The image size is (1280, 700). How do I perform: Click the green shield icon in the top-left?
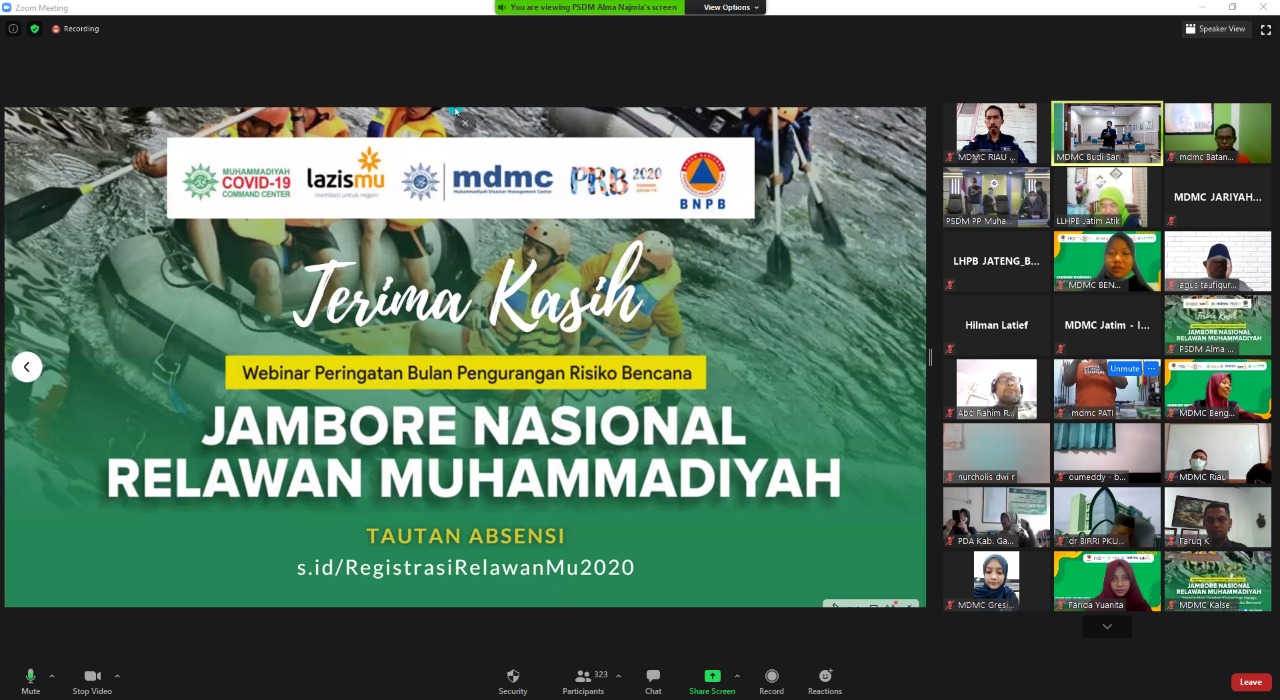point(34,28)
